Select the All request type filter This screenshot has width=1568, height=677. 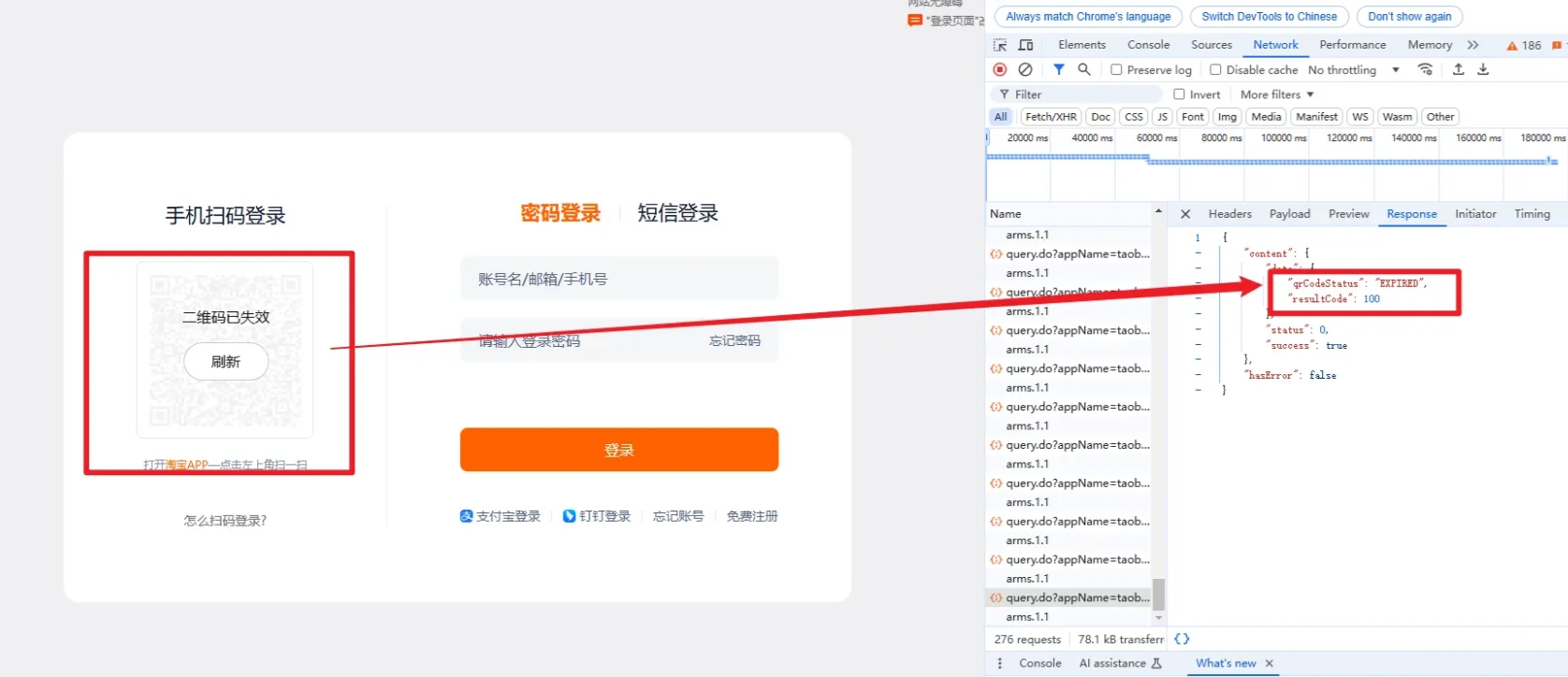pos(1001,117)
